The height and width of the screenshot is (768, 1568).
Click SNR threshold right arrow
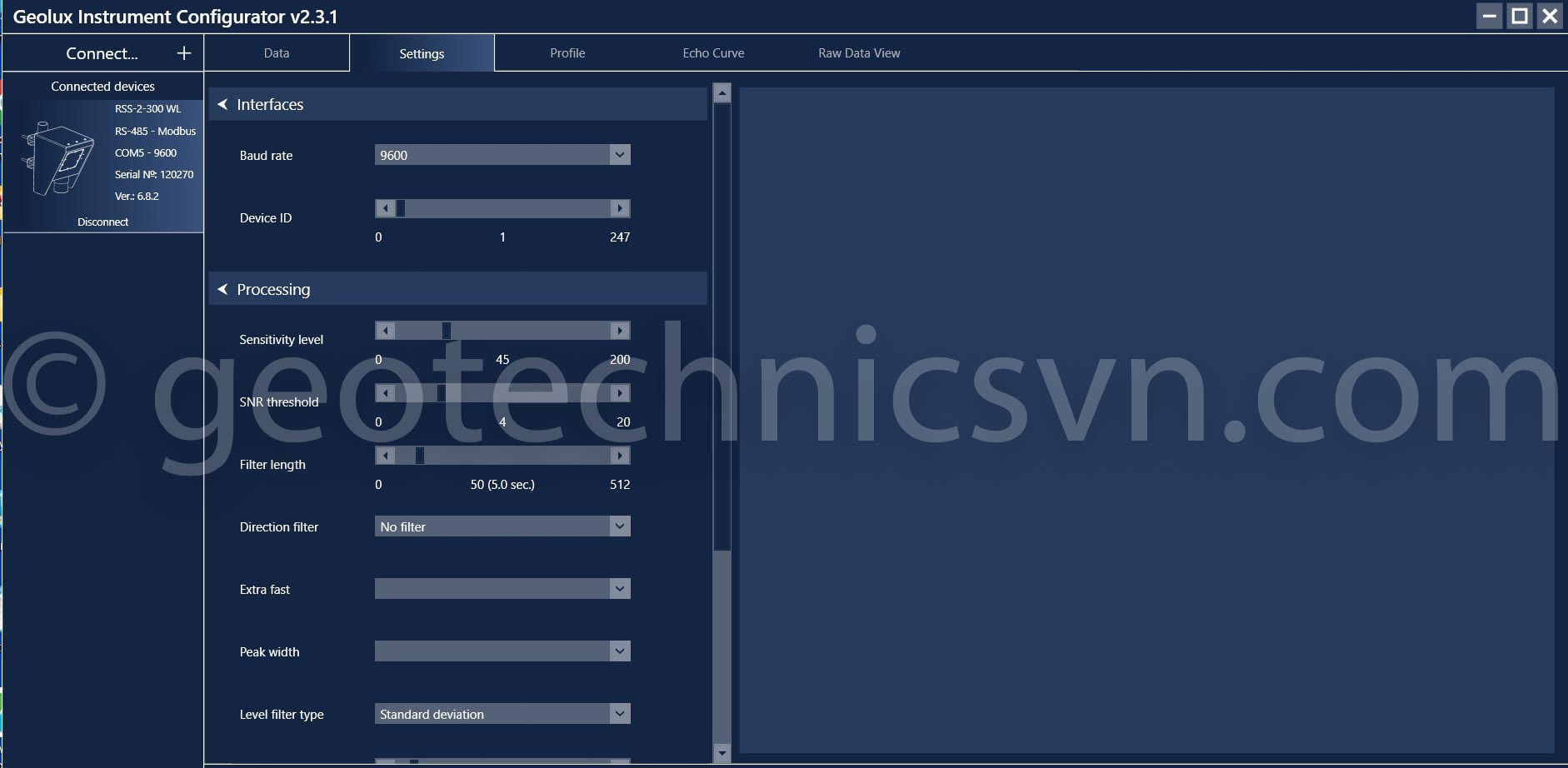click(620, 393)
